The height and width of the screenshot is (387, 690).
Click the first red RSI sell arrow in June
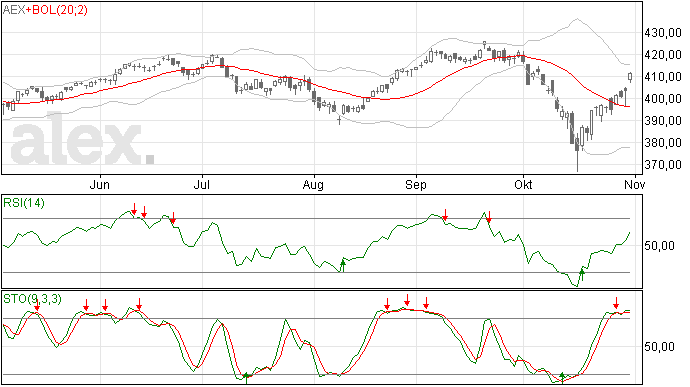click(134, 209)
